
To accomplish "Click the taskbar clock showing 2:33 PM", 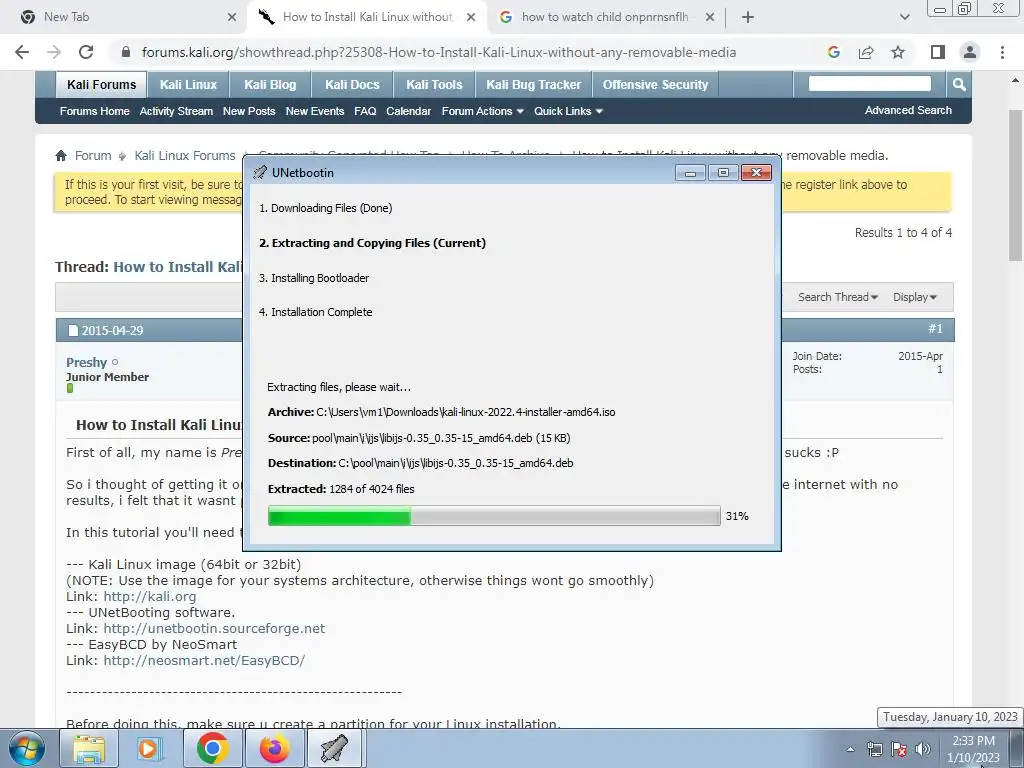I will [x=973, y=749].
